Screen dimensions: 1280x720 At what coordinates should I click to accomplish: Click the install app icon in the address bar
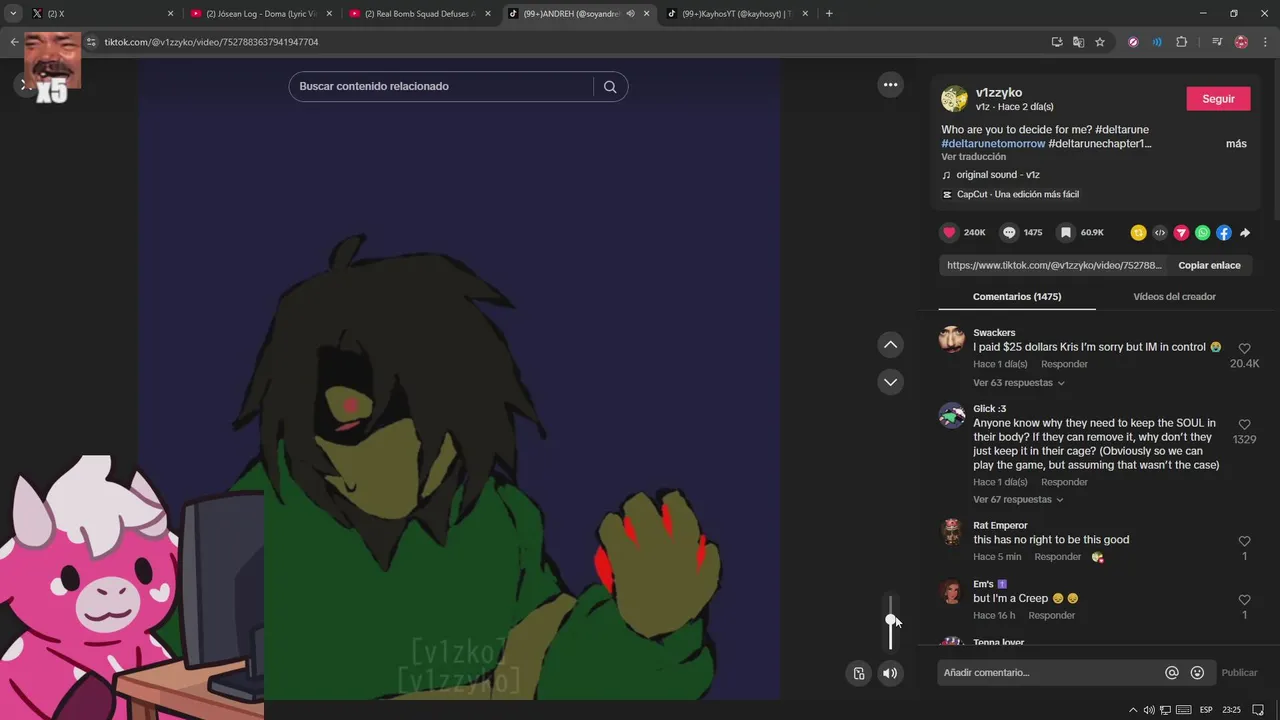(1057, 42)
